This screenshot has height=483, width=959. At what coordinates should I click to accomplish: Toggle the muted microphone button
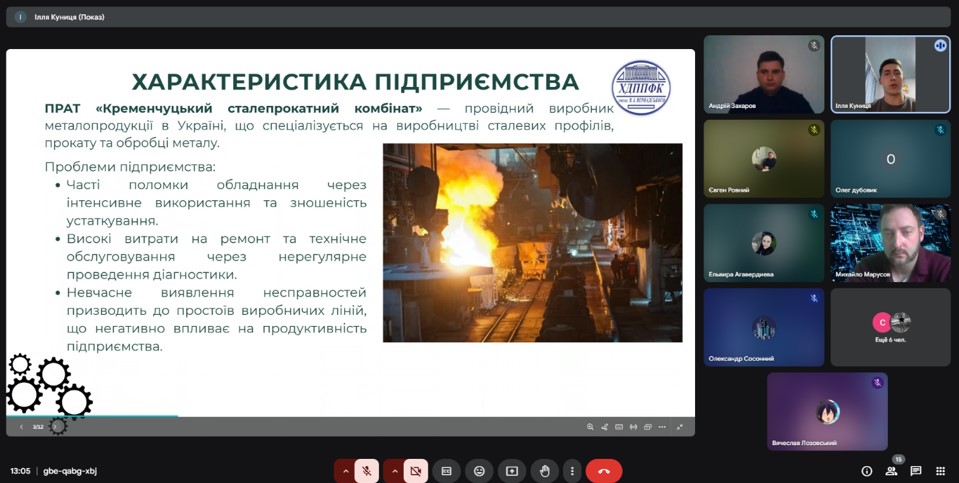[x=367, y=471]
